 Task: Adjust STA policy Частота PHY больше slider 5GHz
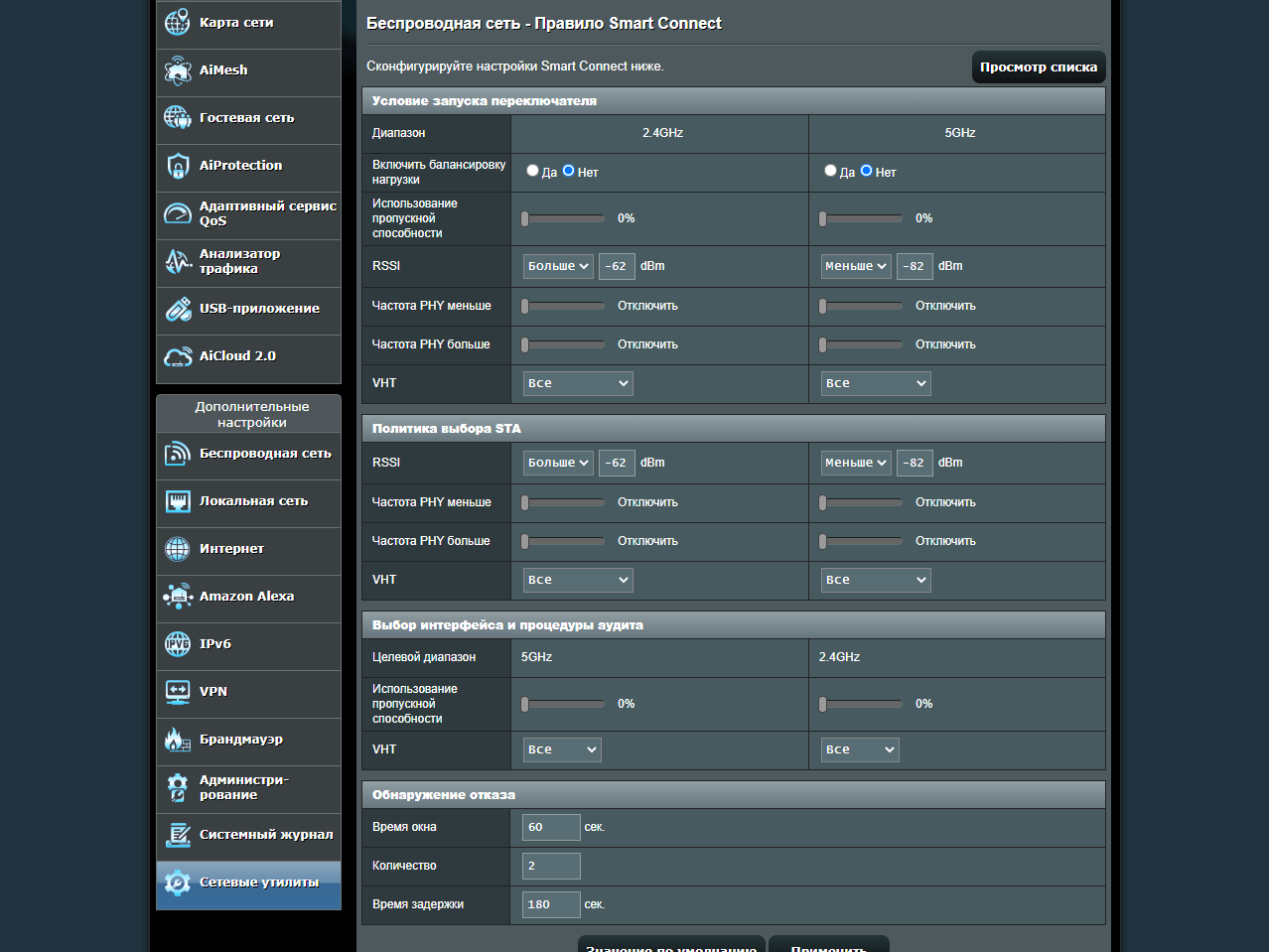[x=861, y=541]
